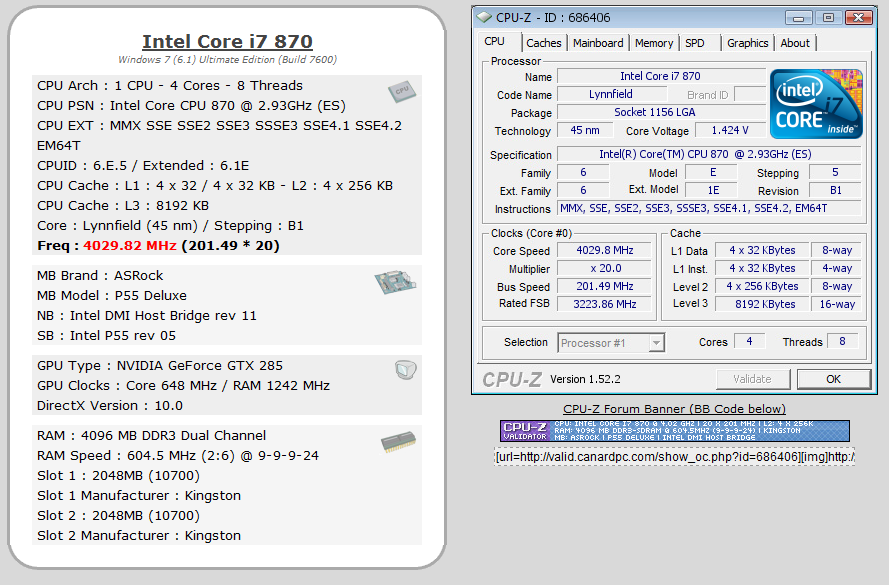
Task: Open the About tab
Action: point(795,43)
